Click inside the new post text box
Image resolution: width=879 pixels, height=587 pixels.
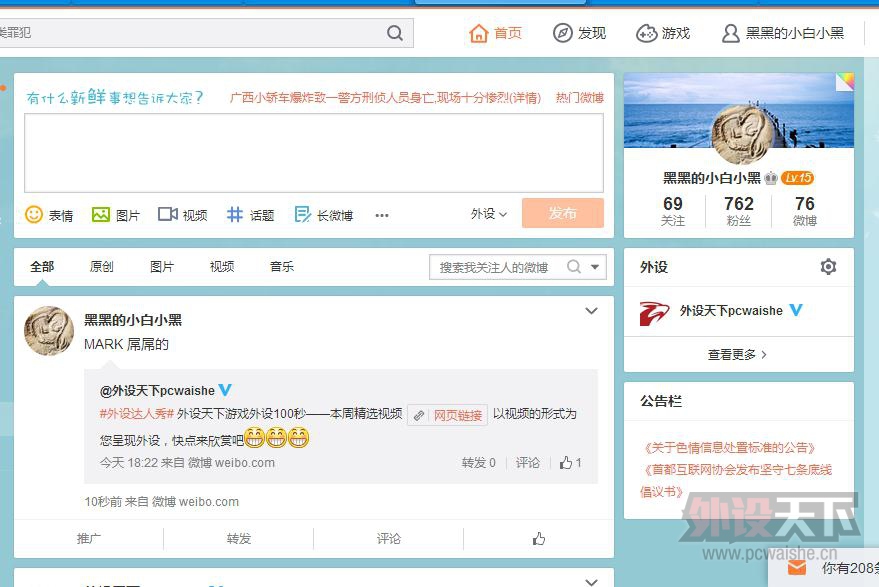tap(314, 152)
